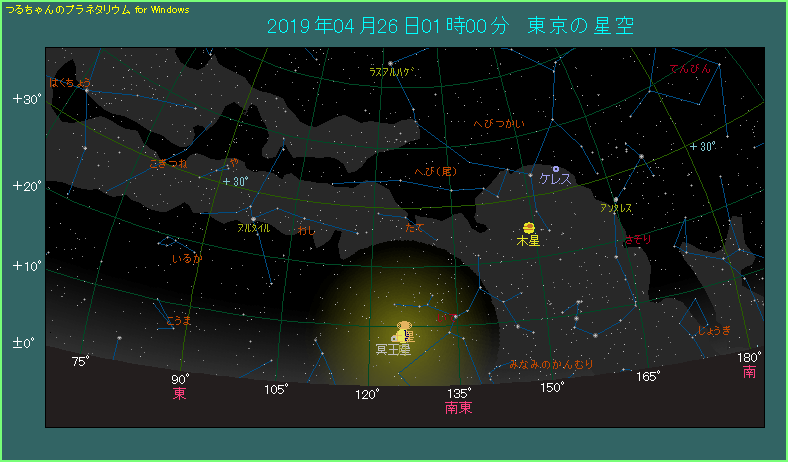The height and width of the screenshot is (462, 788).
Task: Click the 南東 direction marker
Action: click(x=458, y=409)
